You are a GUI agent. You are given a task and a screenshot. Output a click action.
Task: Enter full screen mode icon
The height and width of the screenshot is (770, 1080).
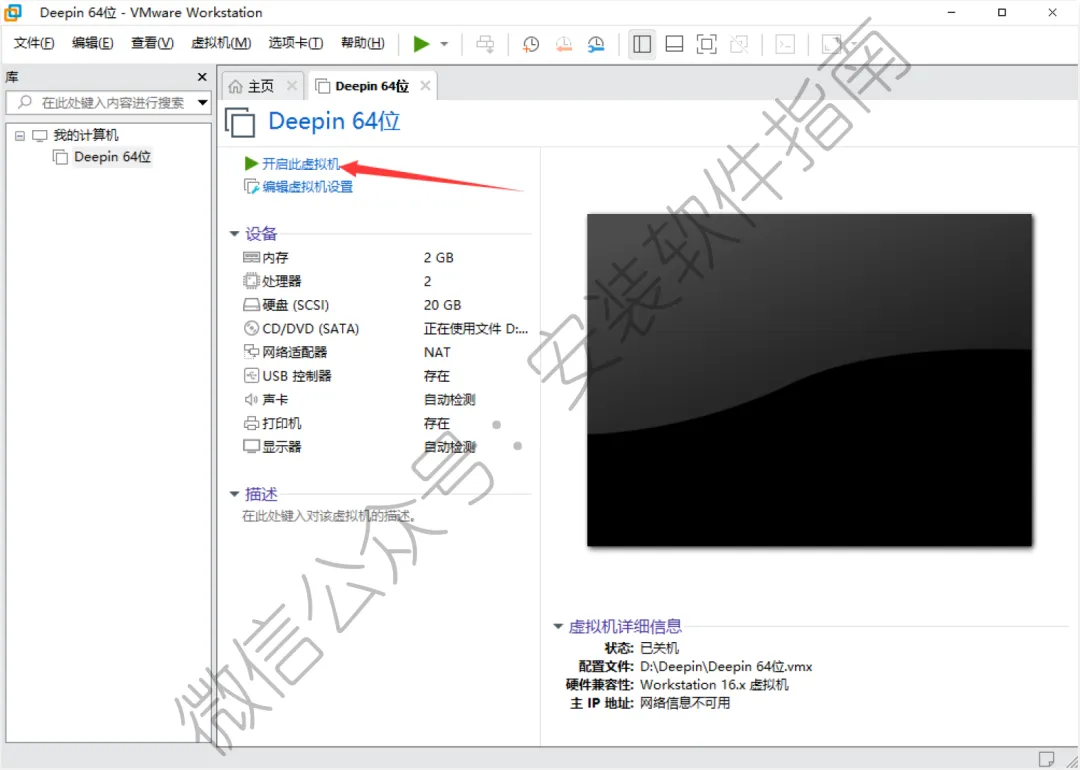click(706, 44)
